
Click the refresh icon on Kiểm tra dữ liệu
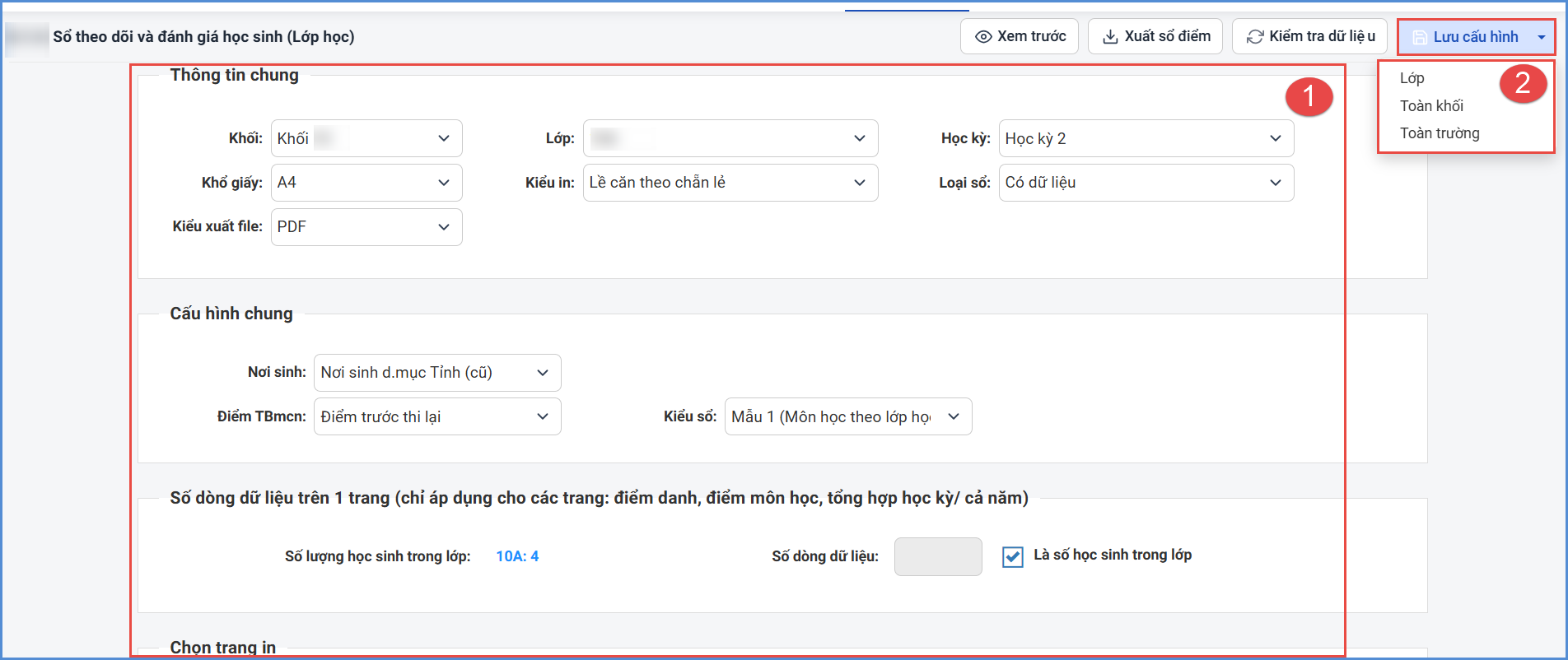(x=1255, y=37)
